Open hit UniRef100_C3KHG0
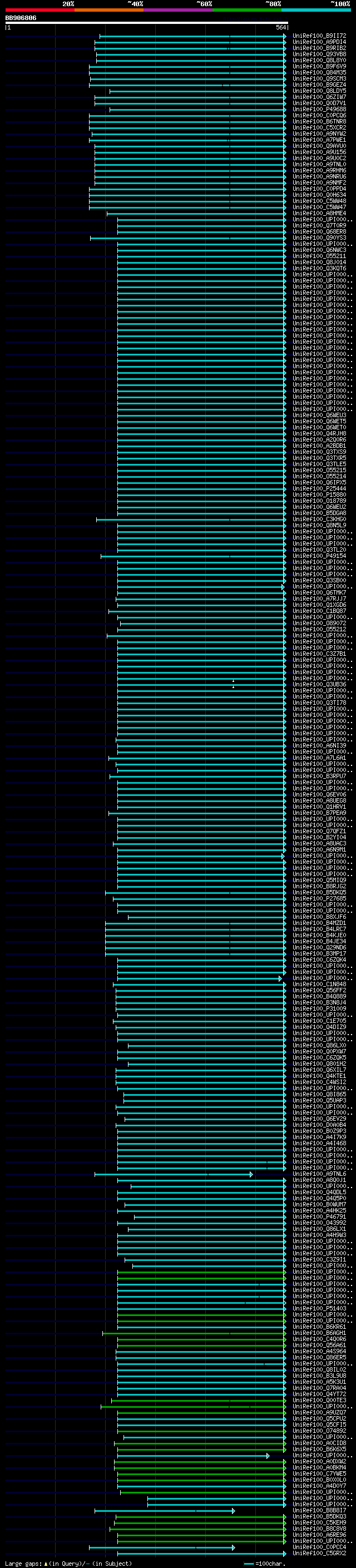Image resolution: width=356 pixels, height=1568 pixels. pos(319,519)
